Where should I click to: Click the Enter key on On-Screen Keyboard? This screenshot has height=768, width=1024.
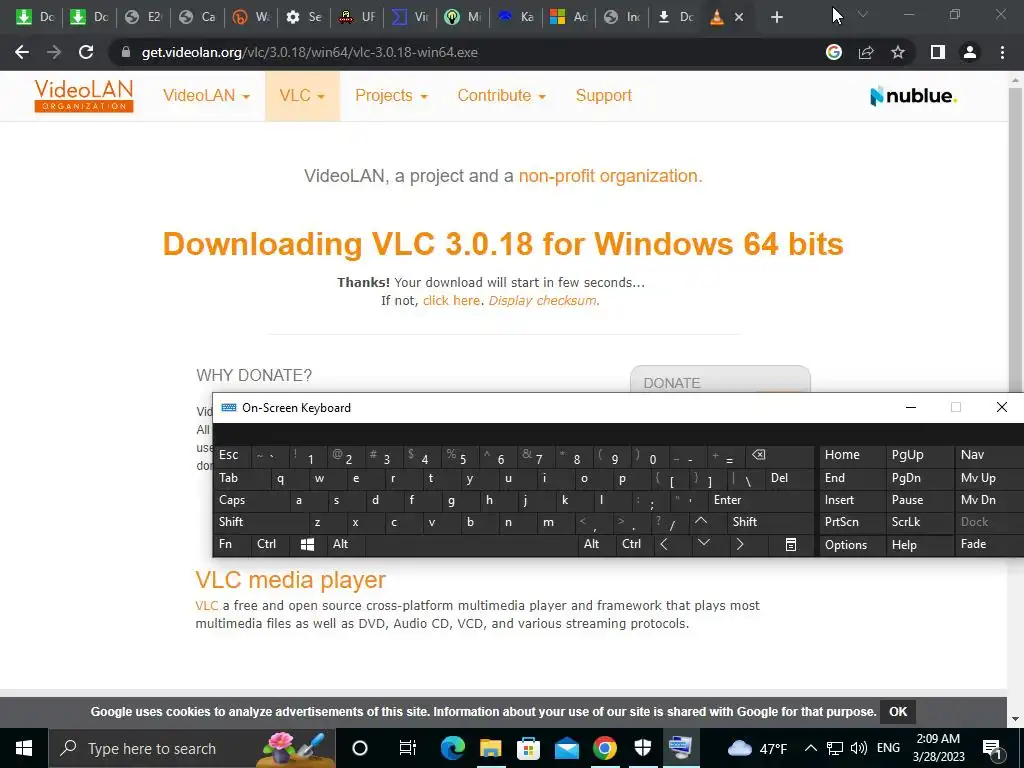(x=759, y=500)
